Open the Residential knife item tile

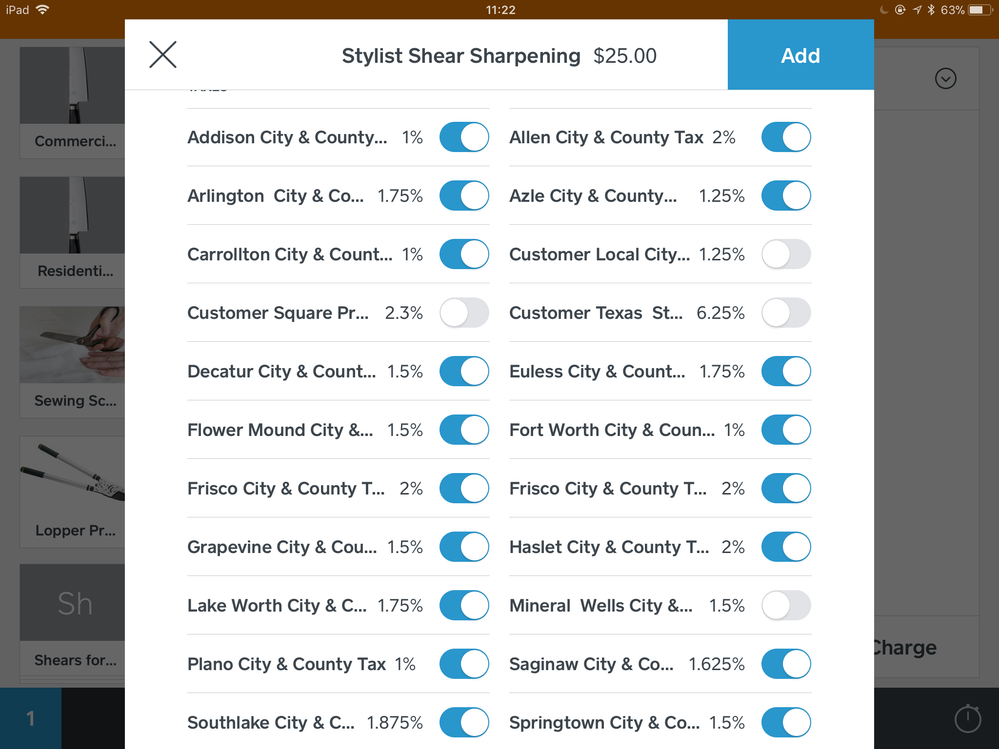tap(72, 230)
